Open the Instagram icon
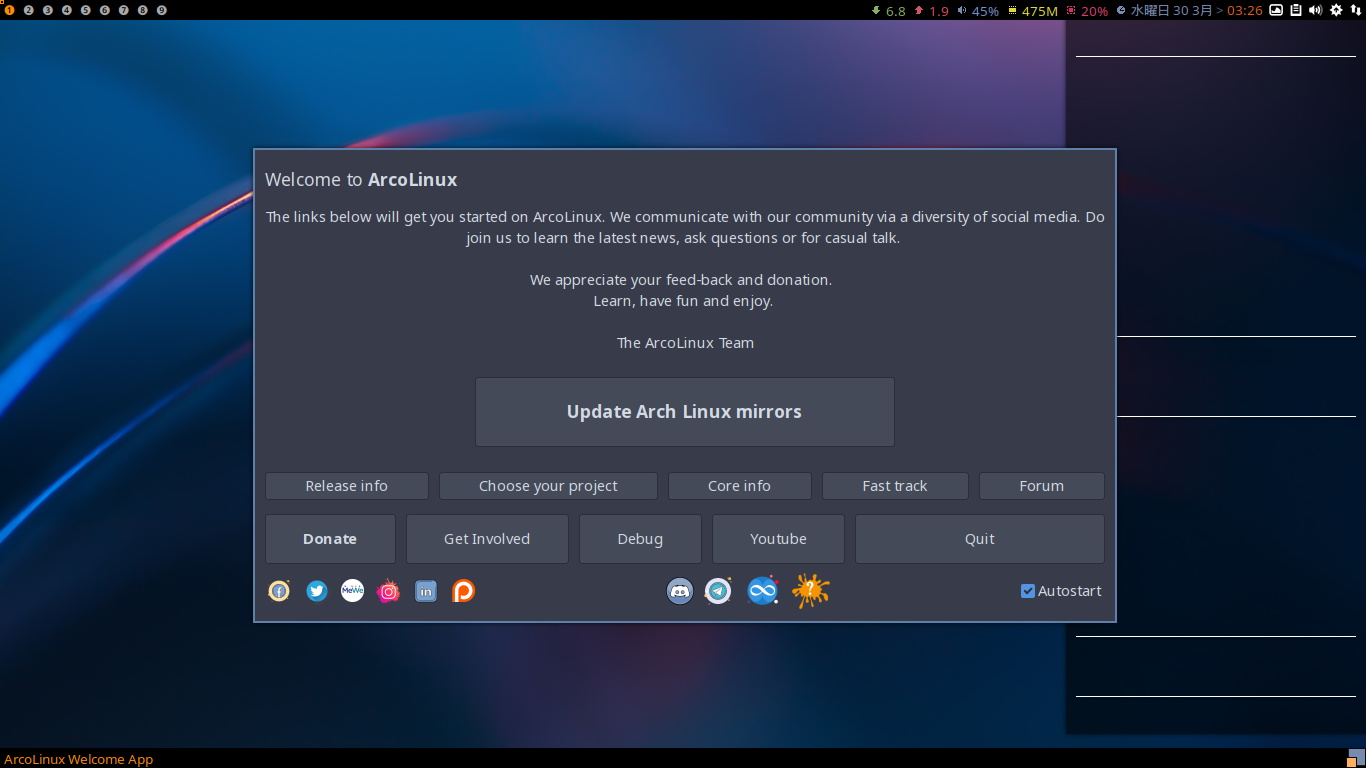Image resolution: width=1366 pixels, height=768 pixels. 388,591
